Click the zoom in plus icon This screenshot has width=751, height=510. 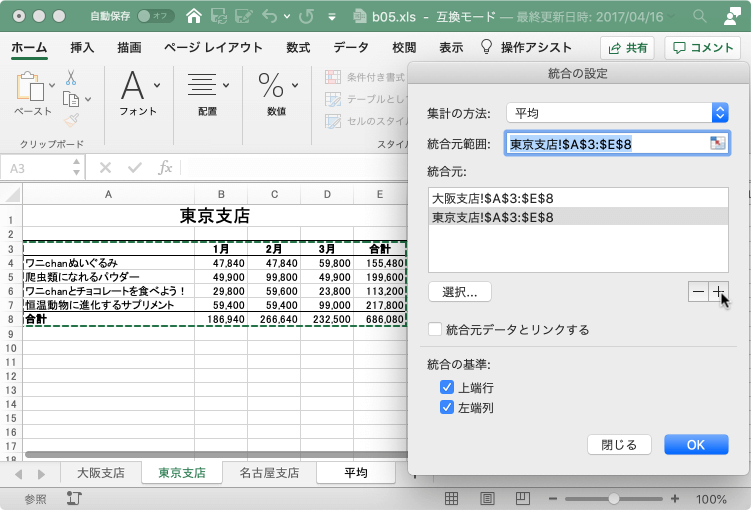coord(675,499)
